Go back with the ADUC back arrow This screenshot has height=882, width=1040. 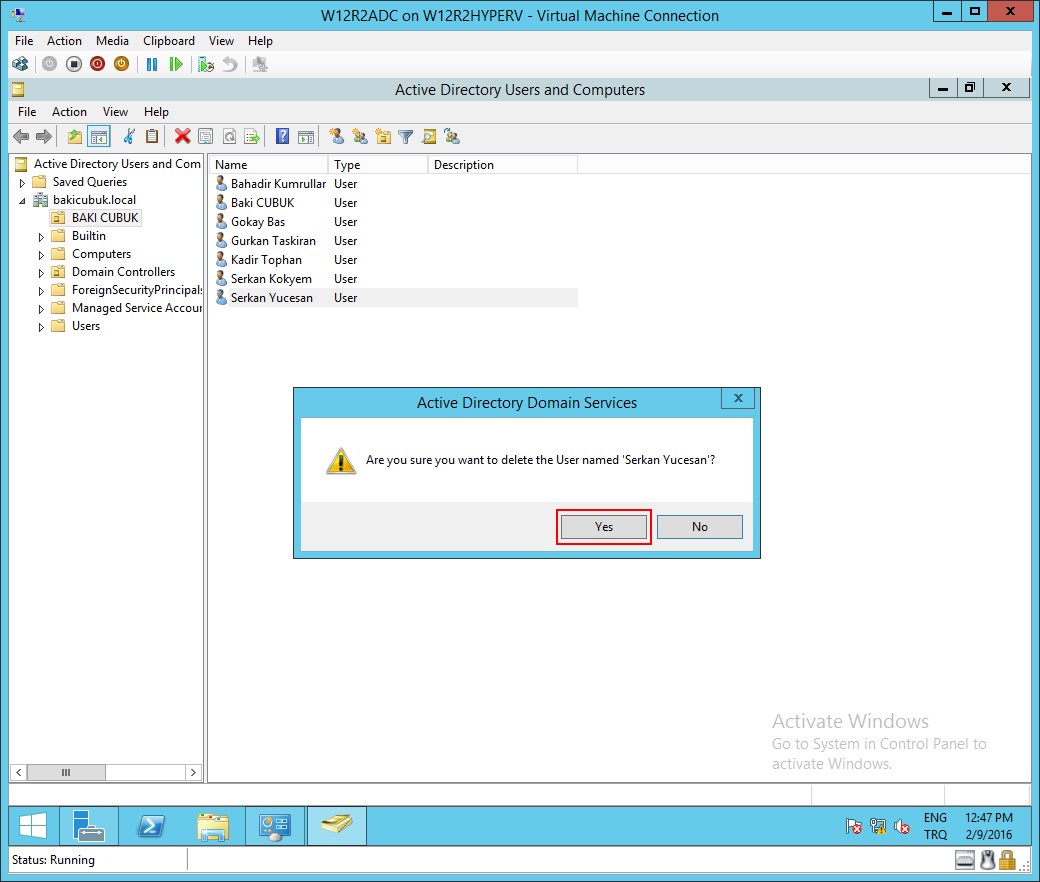(x=21, y=137)
